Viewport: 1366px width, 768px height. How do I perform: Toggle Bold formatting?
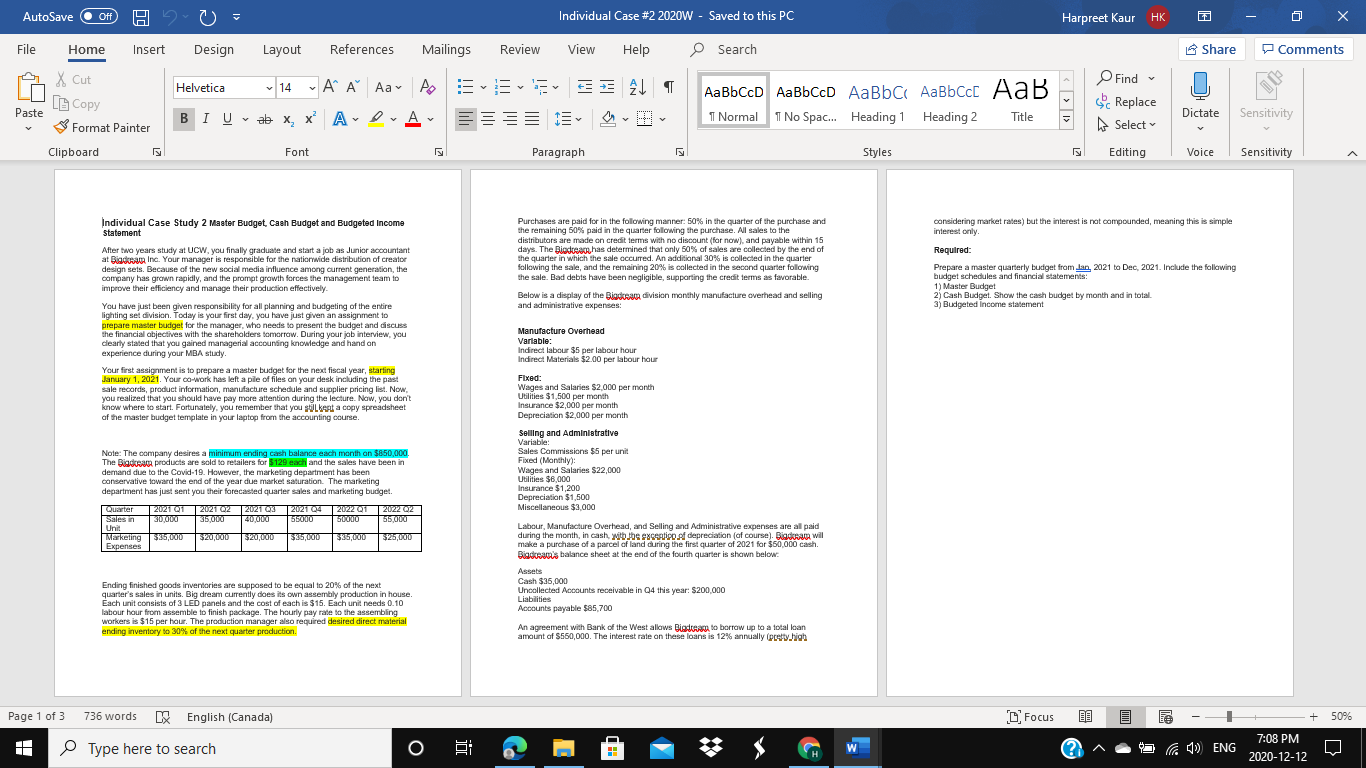[x=185, y=120]
